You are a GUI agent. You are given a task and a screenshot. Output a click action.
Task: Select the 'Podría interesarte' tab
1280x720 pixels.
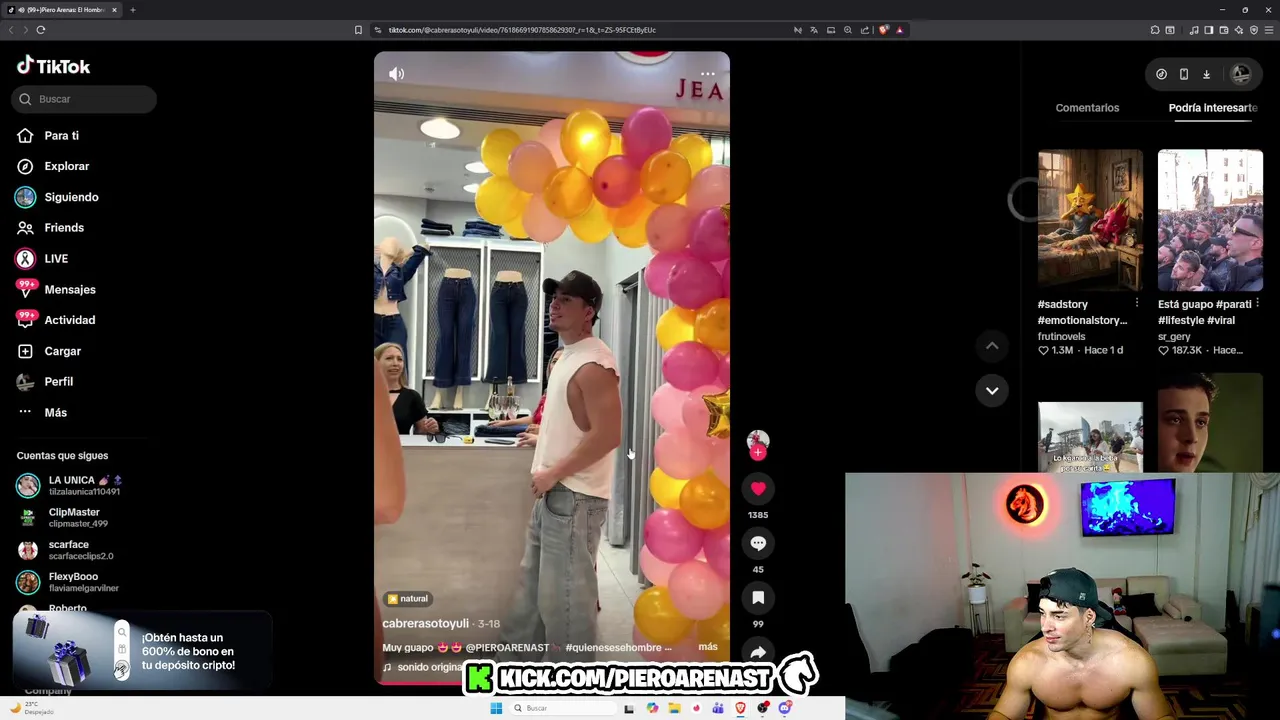1212,108
